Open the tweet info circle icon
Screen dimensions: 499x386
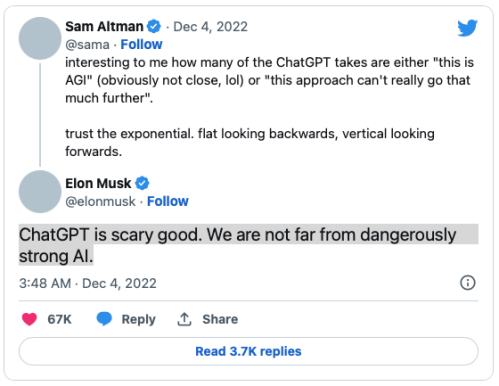pos(468,283)
